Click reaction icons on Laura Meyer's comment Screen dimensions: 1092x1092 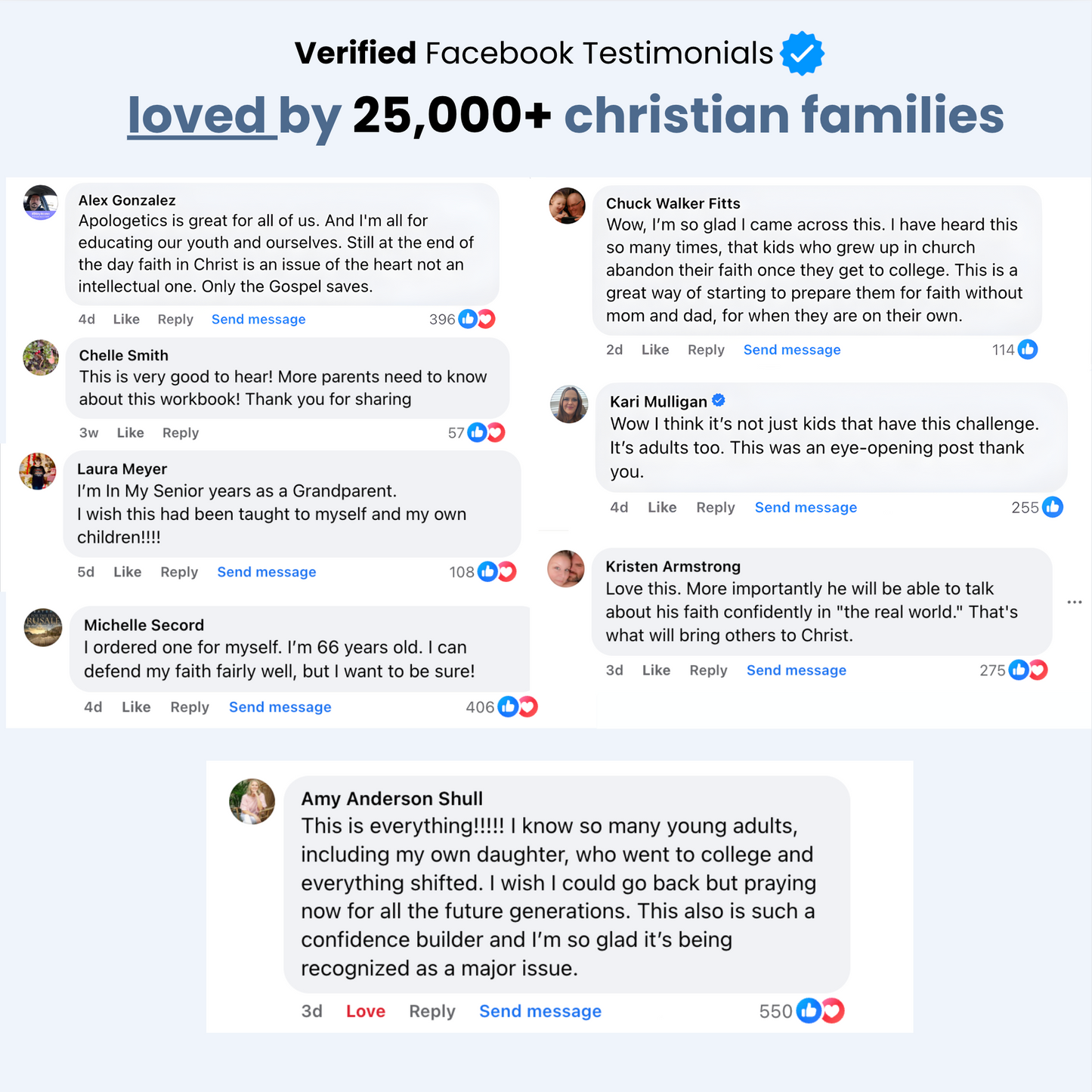click(497, 572)
